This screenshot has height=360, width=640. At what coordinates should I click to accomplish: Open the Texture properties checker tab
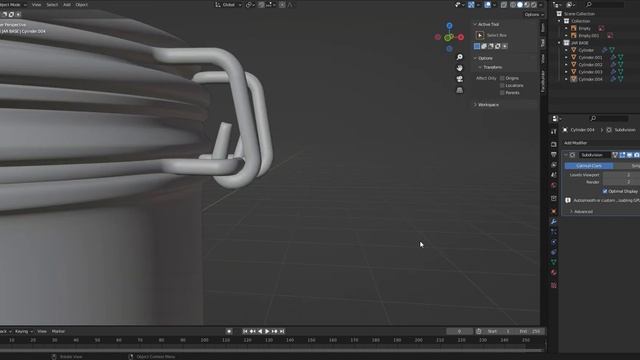pos(553,285)
